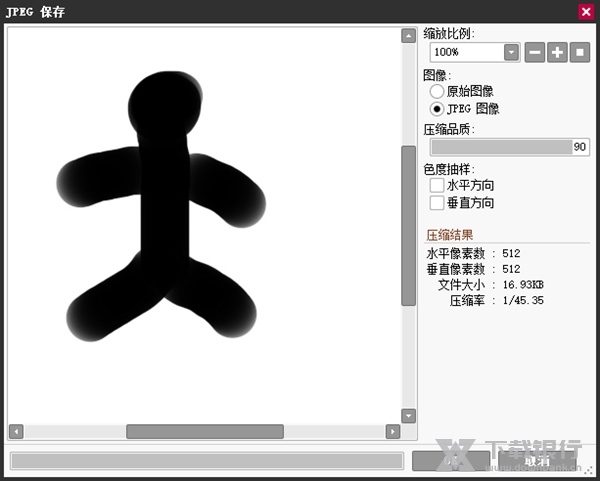The height and width of the screenshot is (481, 600).
Task: Click the zoom out minus button
Action: point(535,52)
